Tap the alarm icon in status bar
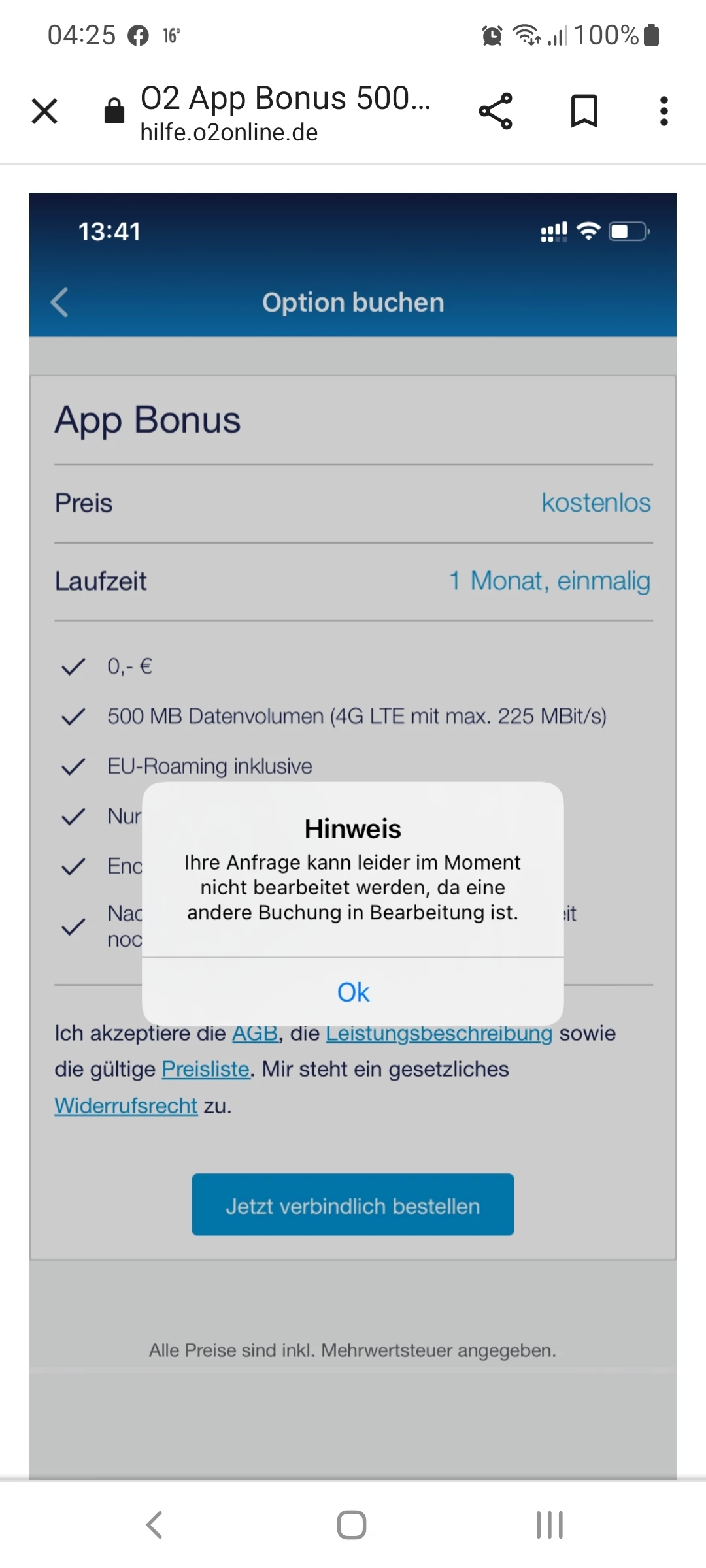 (492, 35)
